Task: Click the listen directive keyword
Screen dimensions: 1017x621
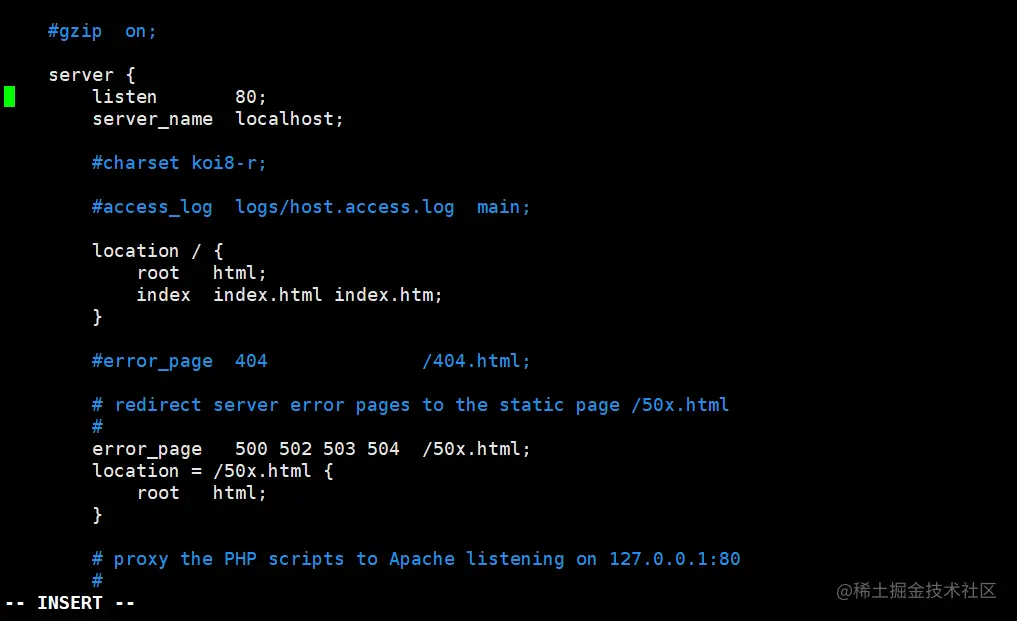Action: click(124, 97)
